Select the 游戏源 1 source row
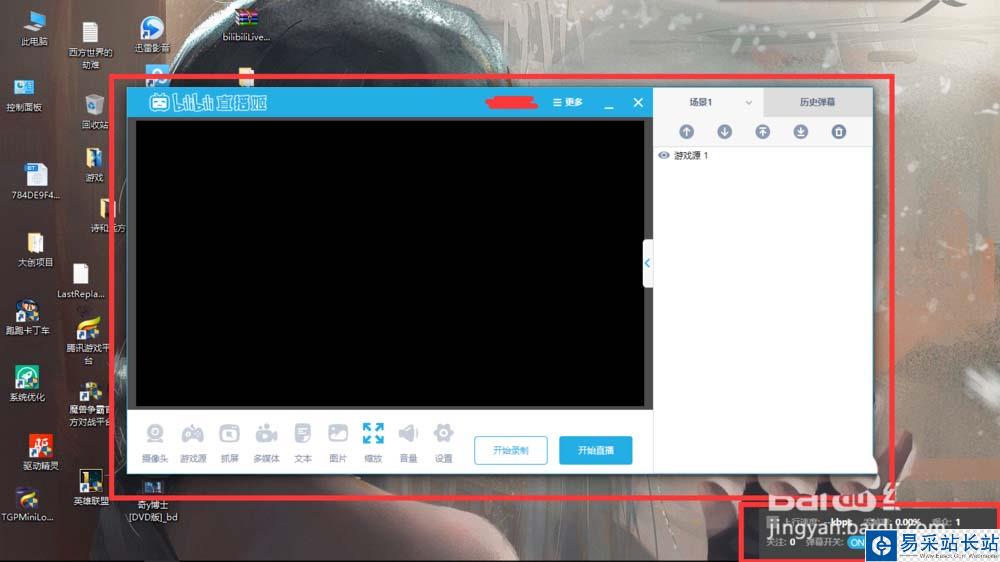The image size is (1000, 562). point(763,155)
